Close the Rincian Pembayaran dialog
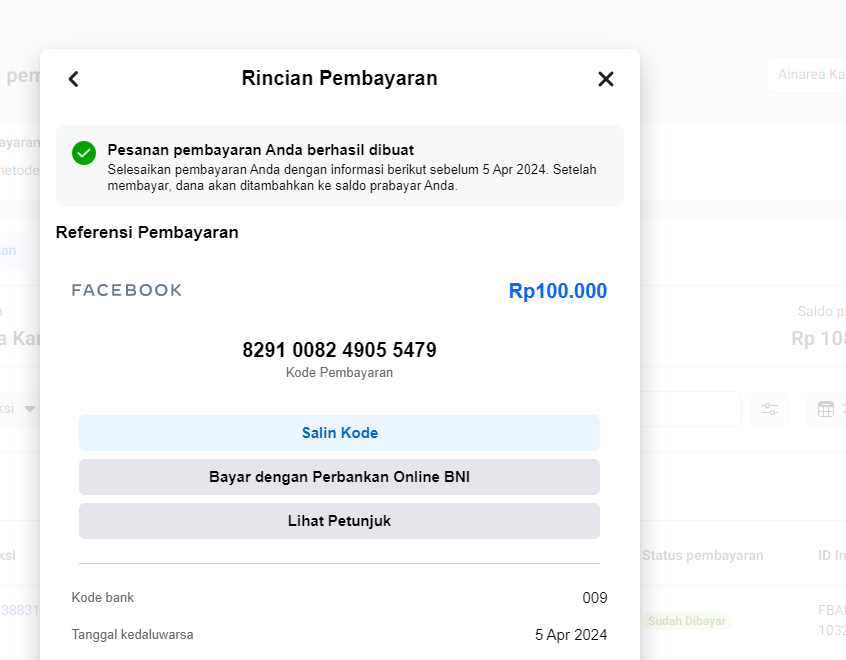The width and height of the screenshot is (846, 660). [605, 79]
